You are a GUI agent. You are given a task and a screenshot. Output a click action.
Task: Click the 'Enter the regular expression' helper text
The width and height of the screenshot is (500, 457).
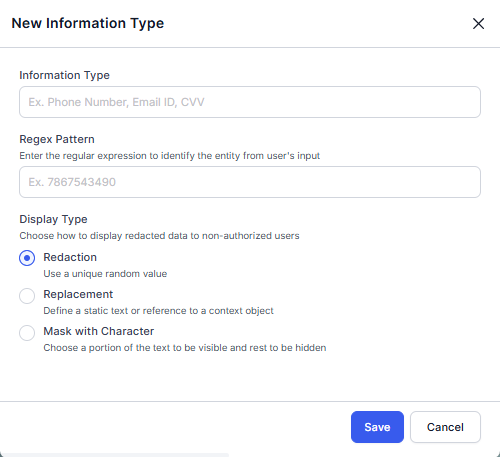tap(170, 156)
